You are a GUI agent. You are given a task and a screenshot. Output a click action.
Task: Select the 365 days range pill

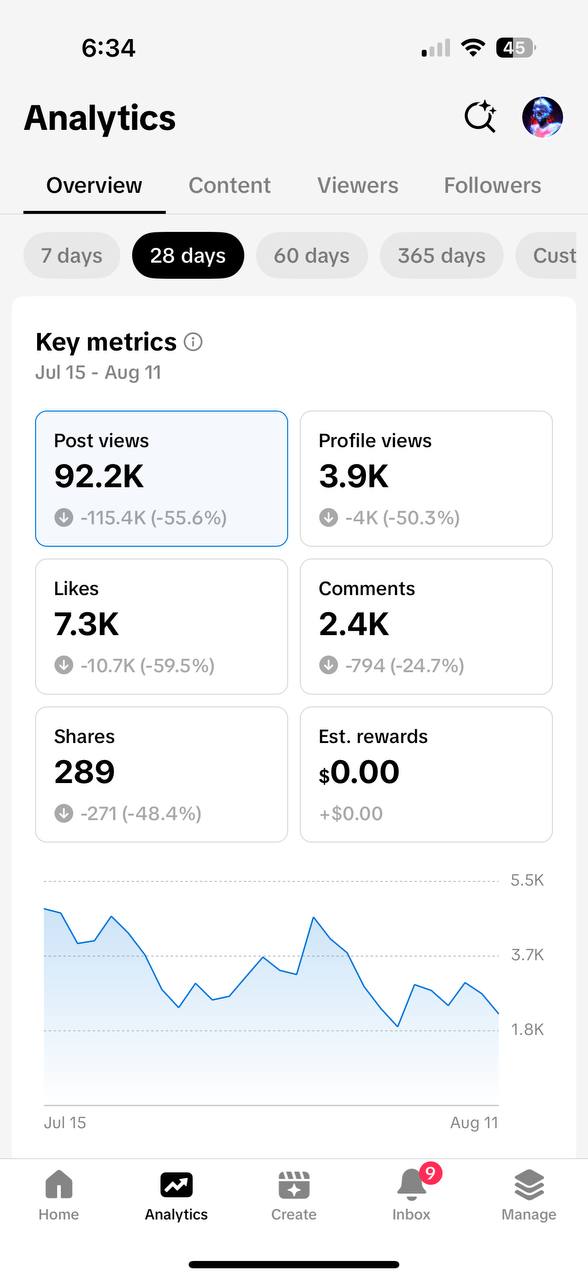click(441, 255)
